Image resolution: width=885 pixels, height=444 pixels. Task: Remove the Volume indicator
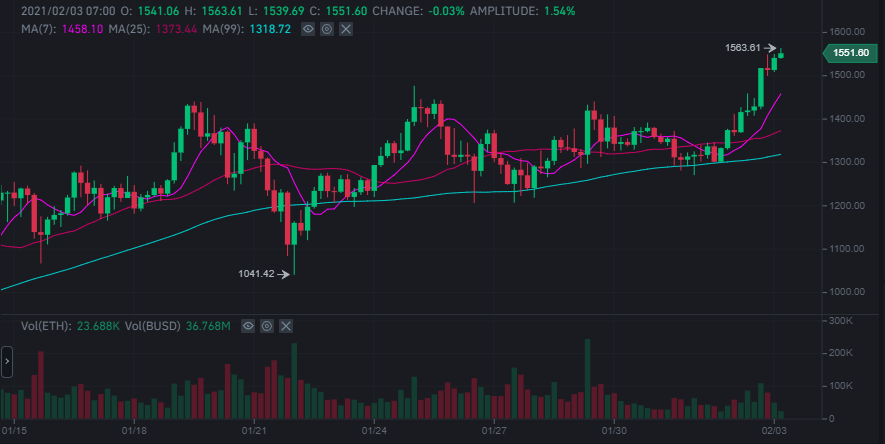coord(287,326)
